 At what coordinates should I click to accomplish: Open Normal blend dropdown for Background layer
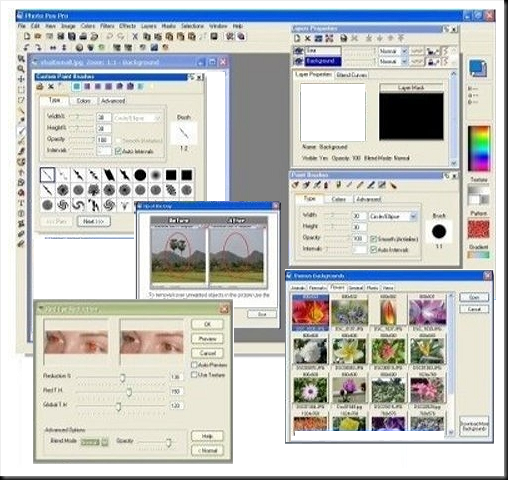click(404, 62)
